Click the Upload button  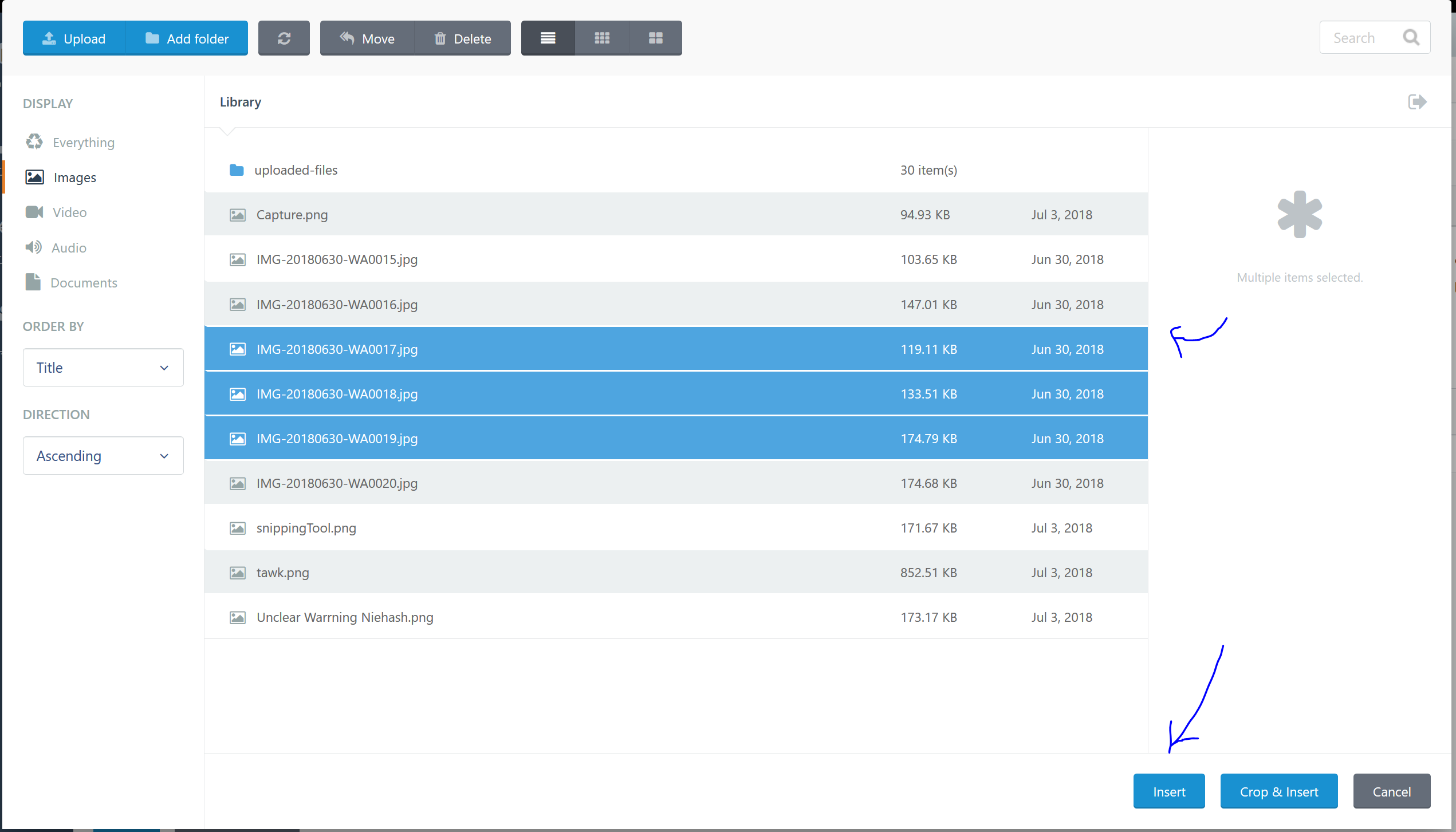tap(74, 38)
